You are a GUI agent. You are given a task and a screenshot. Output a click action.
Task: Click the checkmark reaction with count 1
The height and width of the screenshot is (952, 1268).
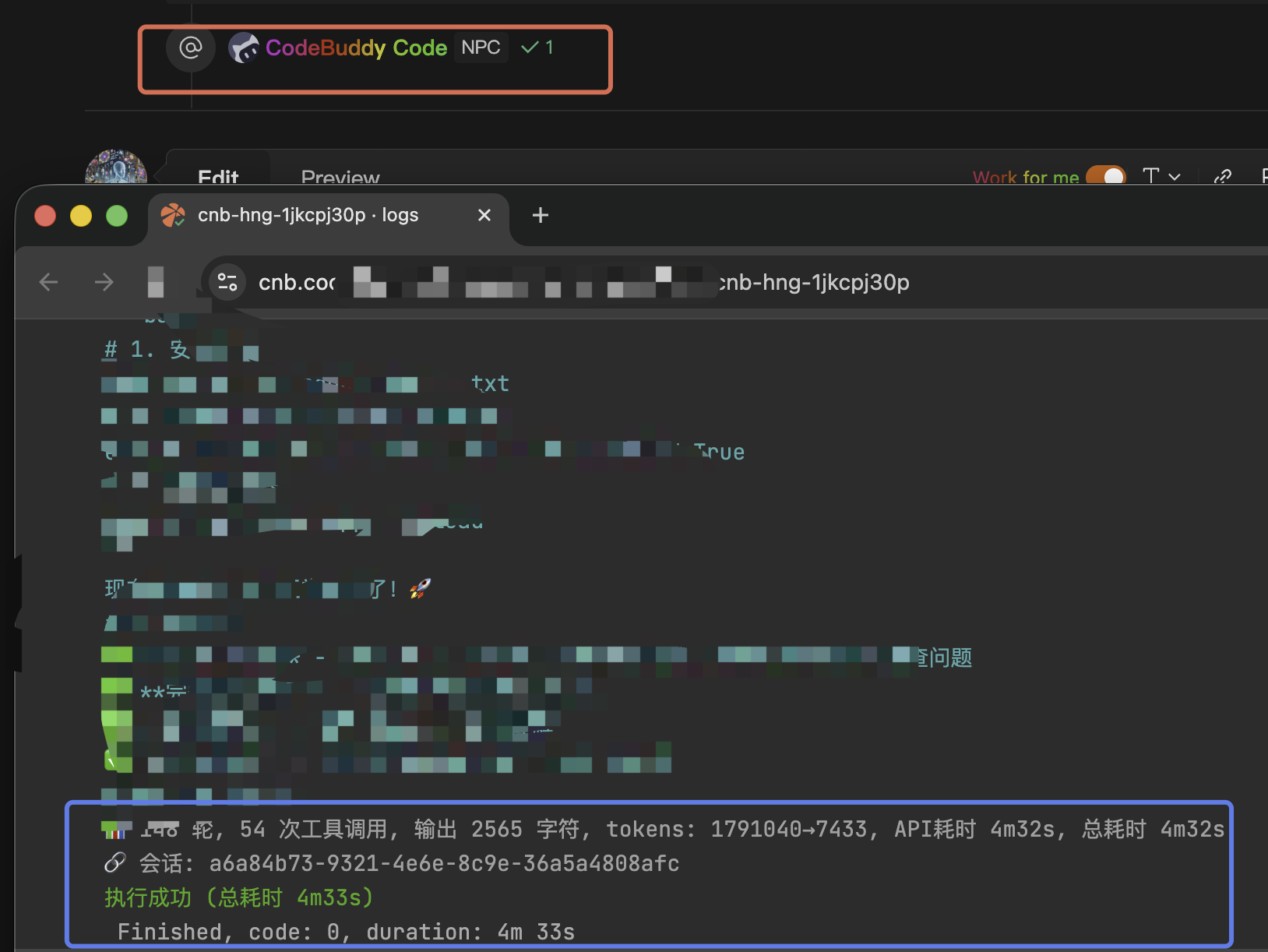point(537,48)
